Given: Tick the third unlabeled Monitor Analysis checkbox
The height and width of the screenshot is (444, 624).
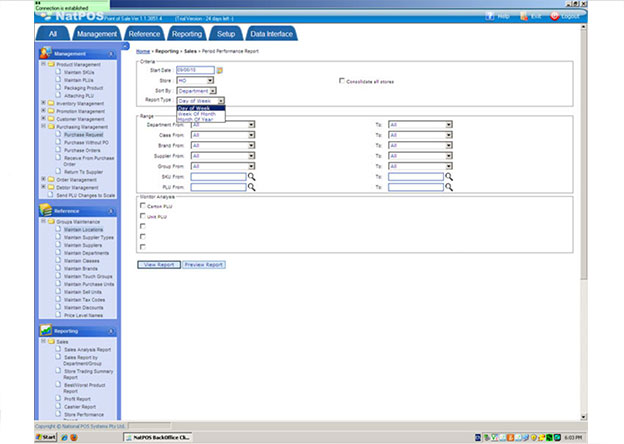Looking at the screenshot, I should click(x=143, y=226).
